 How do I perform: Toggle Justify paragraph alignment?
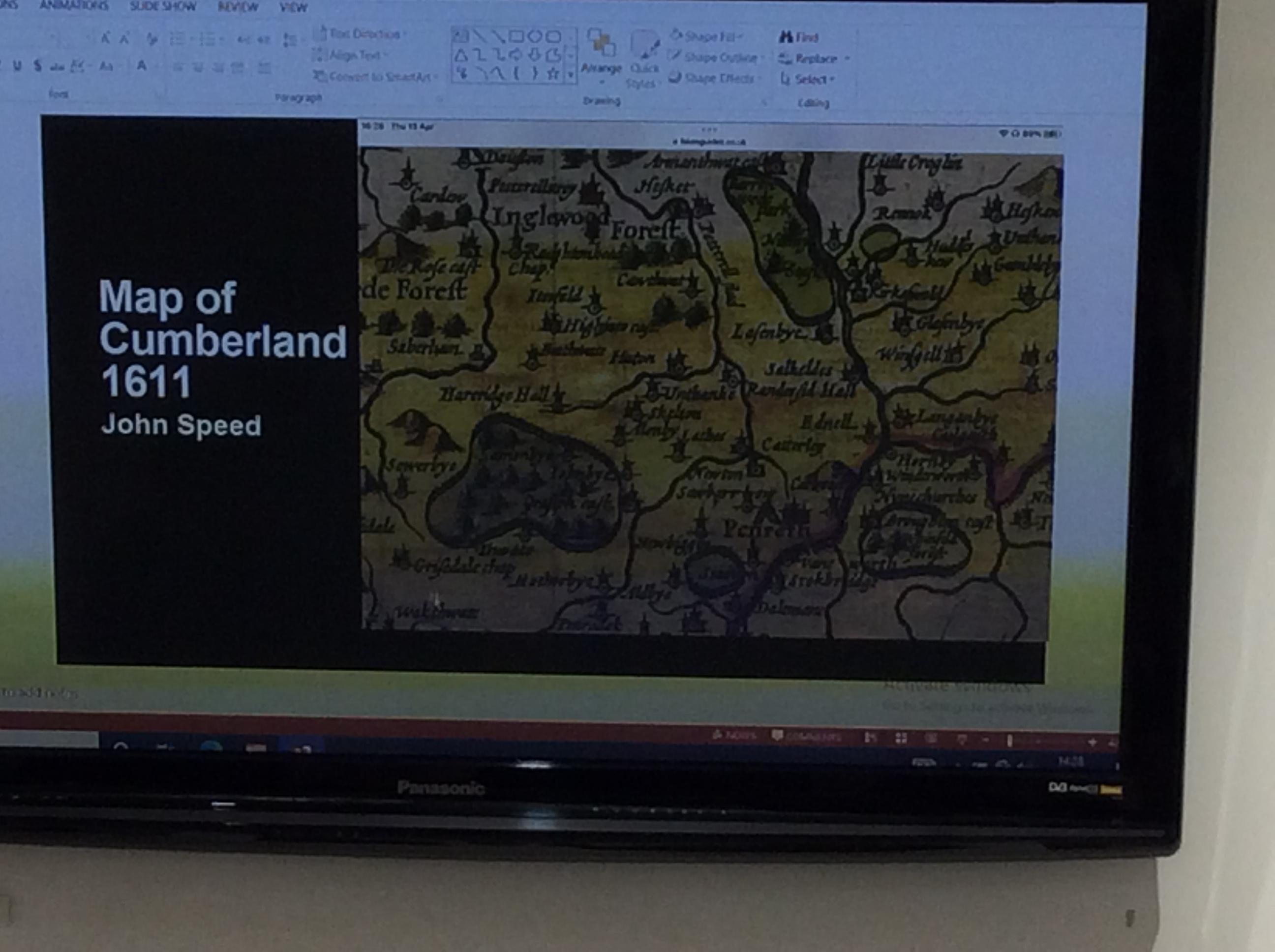pyautogui.click(x=237, y=68)
